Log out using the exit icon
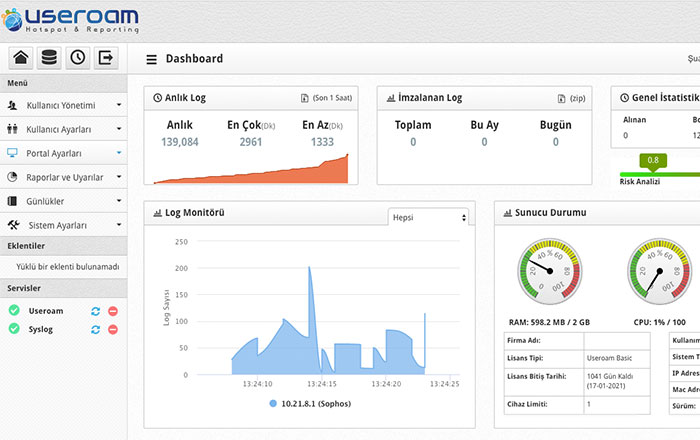Image resolution: width=700 pixels, height=440 pixels. click(106, 58)
